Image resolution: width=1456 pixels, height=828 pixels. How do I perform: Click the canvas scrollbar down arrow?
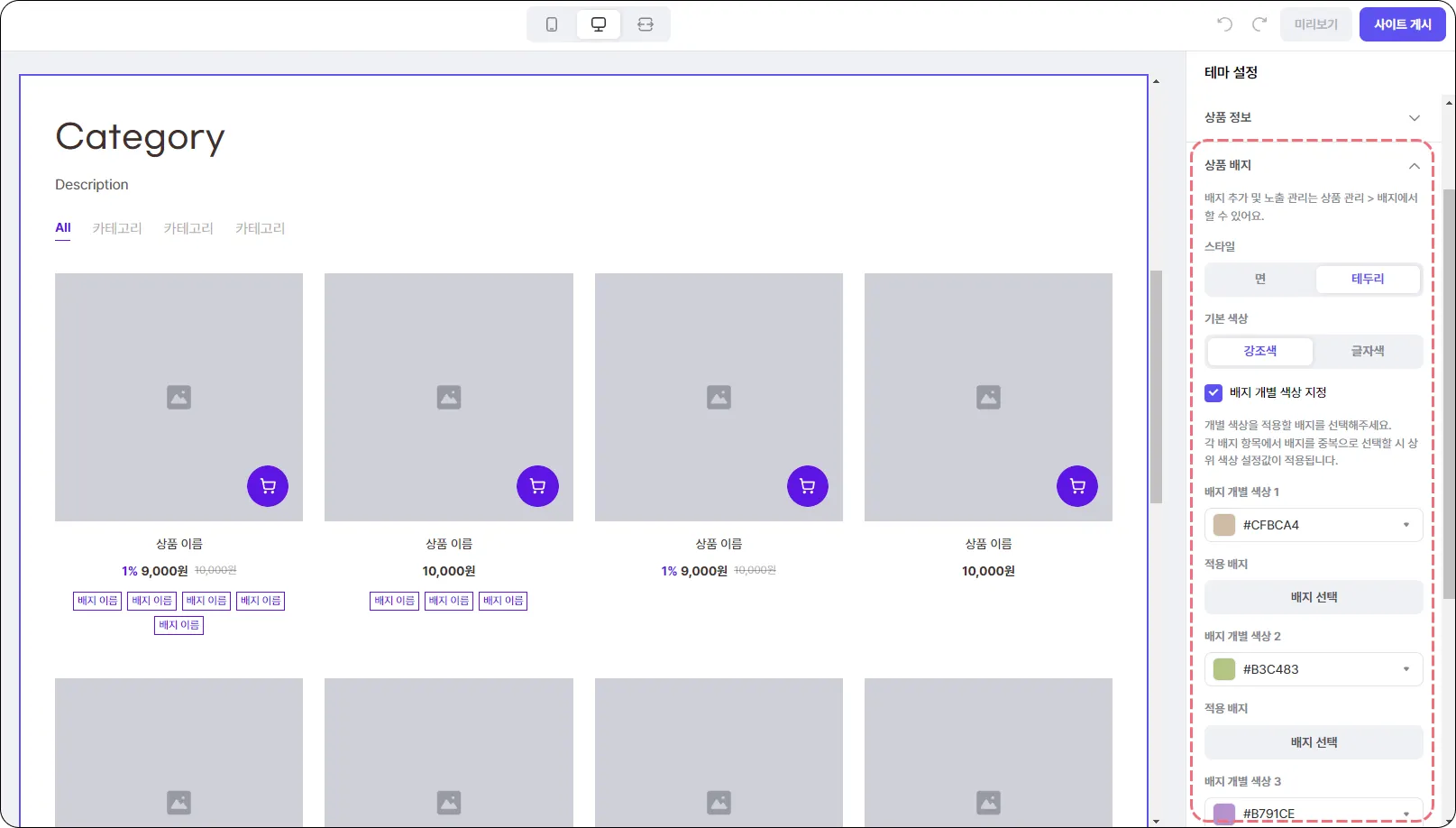click(1156, 822)
